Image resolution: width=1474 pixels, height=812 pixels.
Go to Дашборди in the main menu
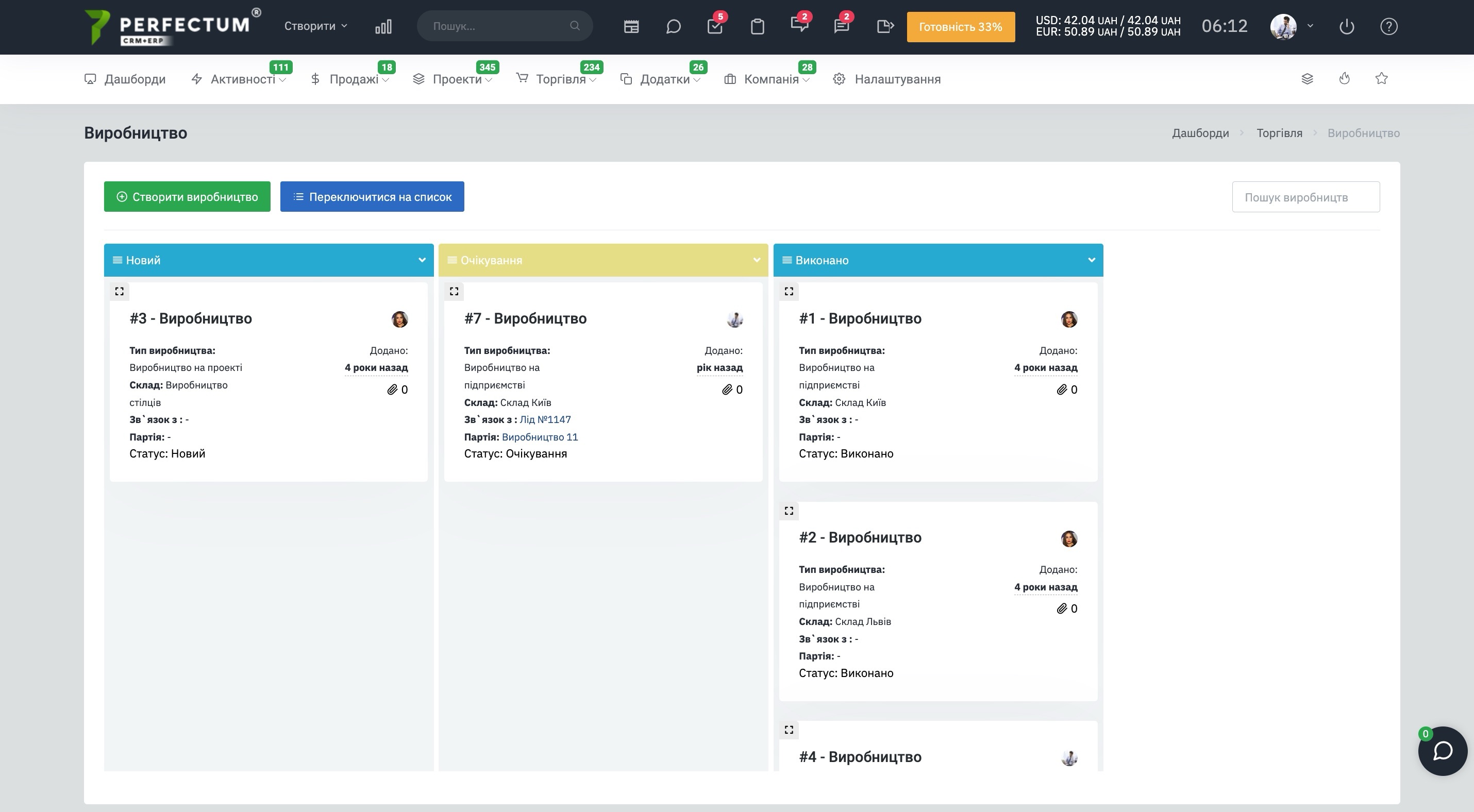pos(125,79)
